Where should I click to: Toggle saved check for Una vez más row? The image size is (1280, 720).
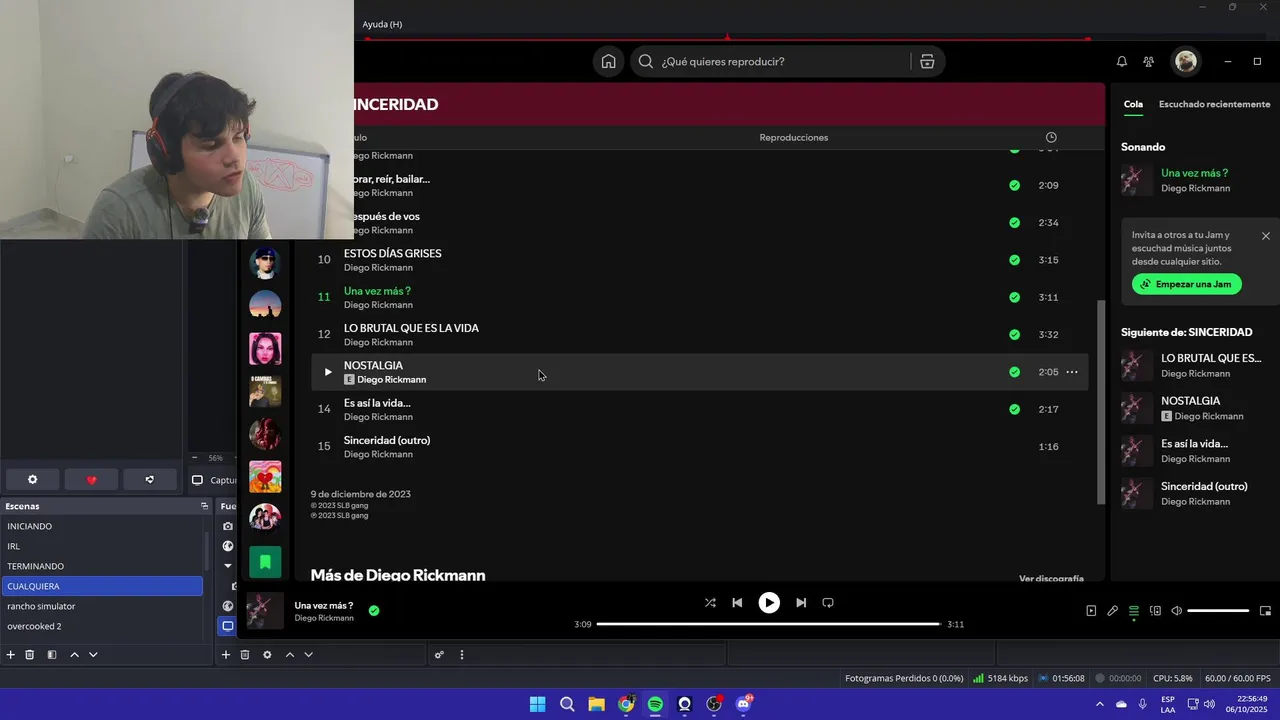click(x=1015, y=297)
